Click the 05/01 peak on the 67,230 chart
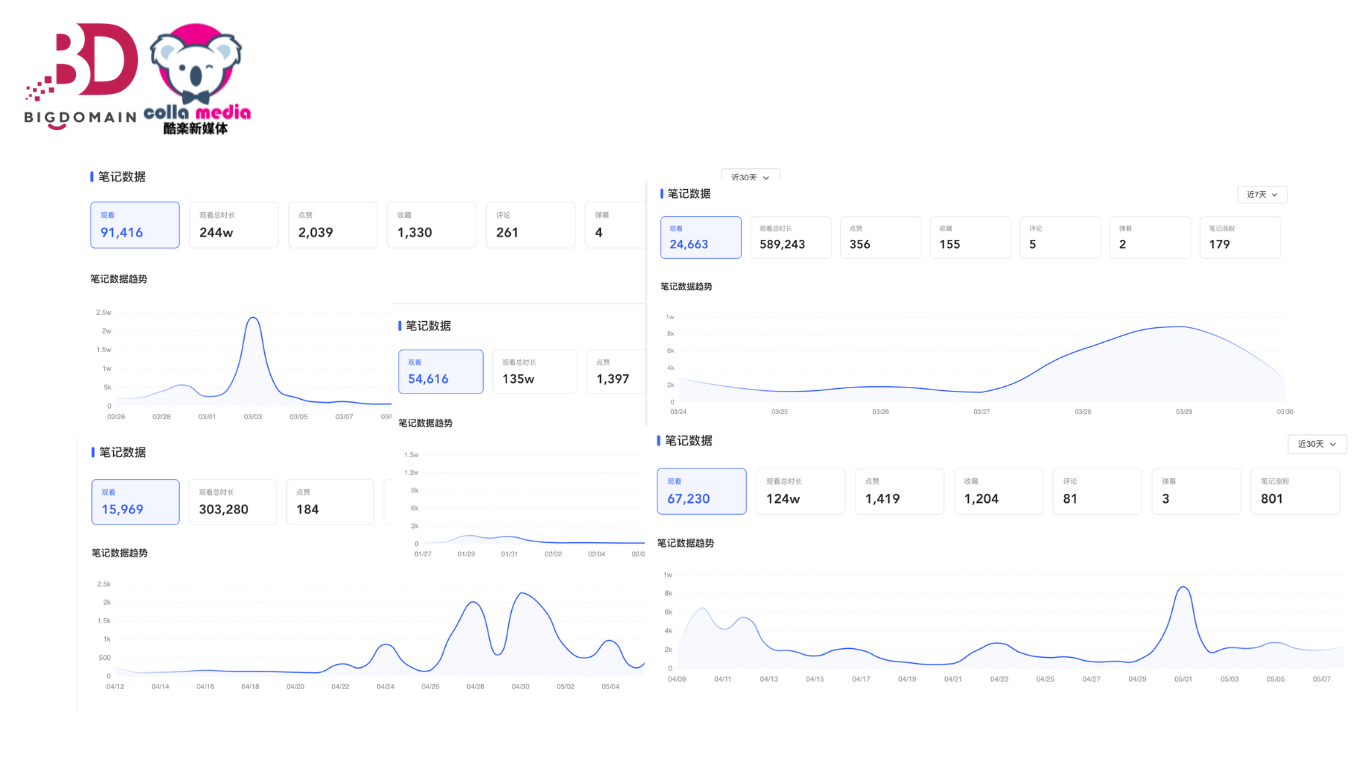1366x768 pixels. 1183,588
